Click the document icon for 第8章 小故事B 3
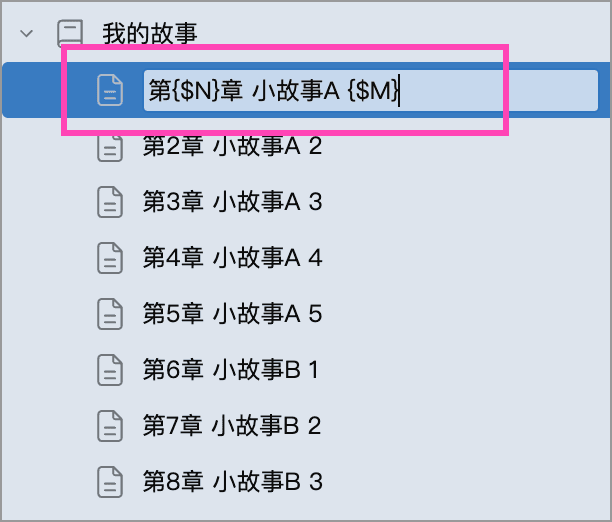This screenshot has height=522, width=612. pyautogui.click(x=110, y=482)
